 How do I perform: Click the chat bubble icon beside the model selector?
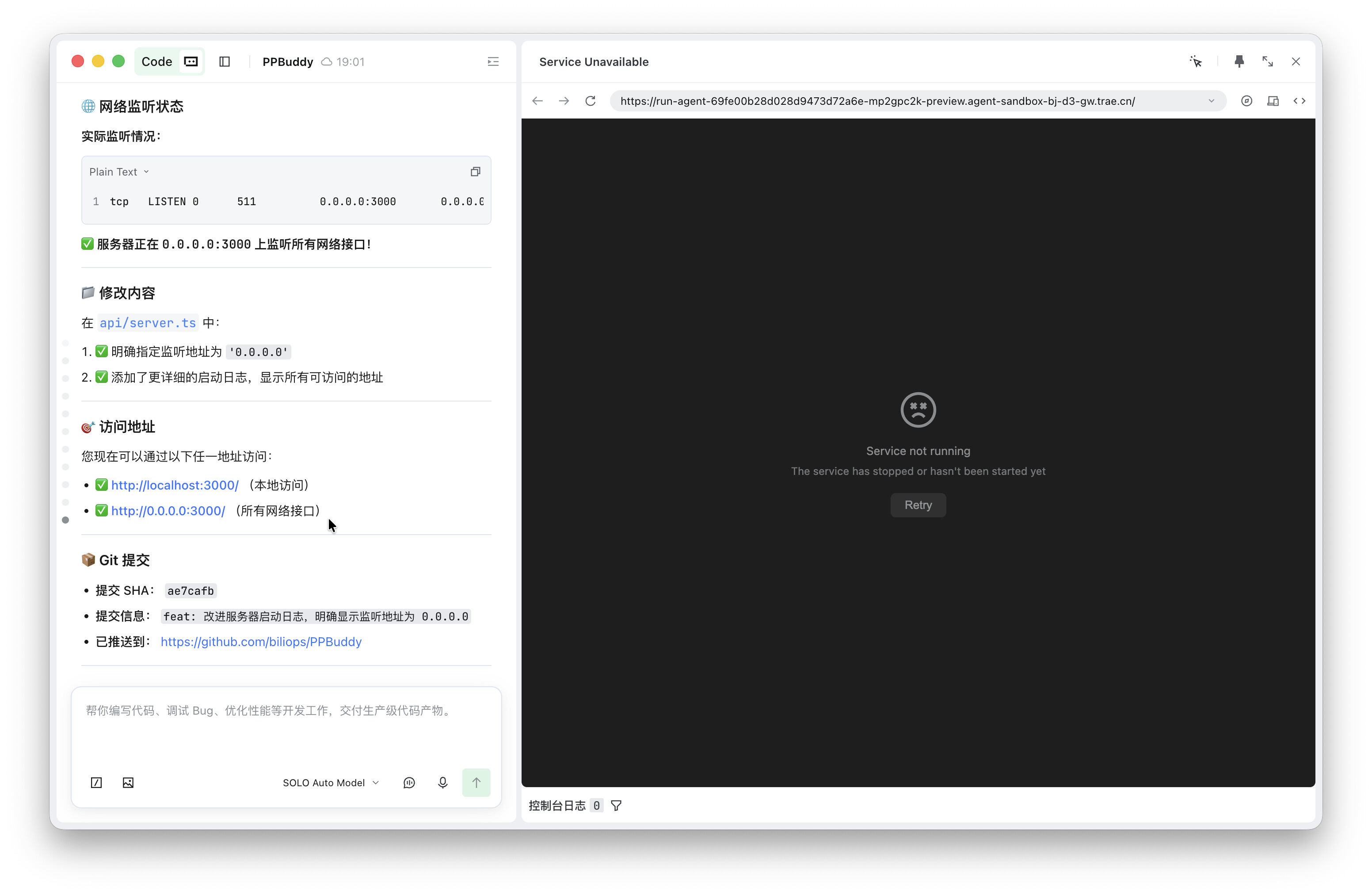[409, 783]
